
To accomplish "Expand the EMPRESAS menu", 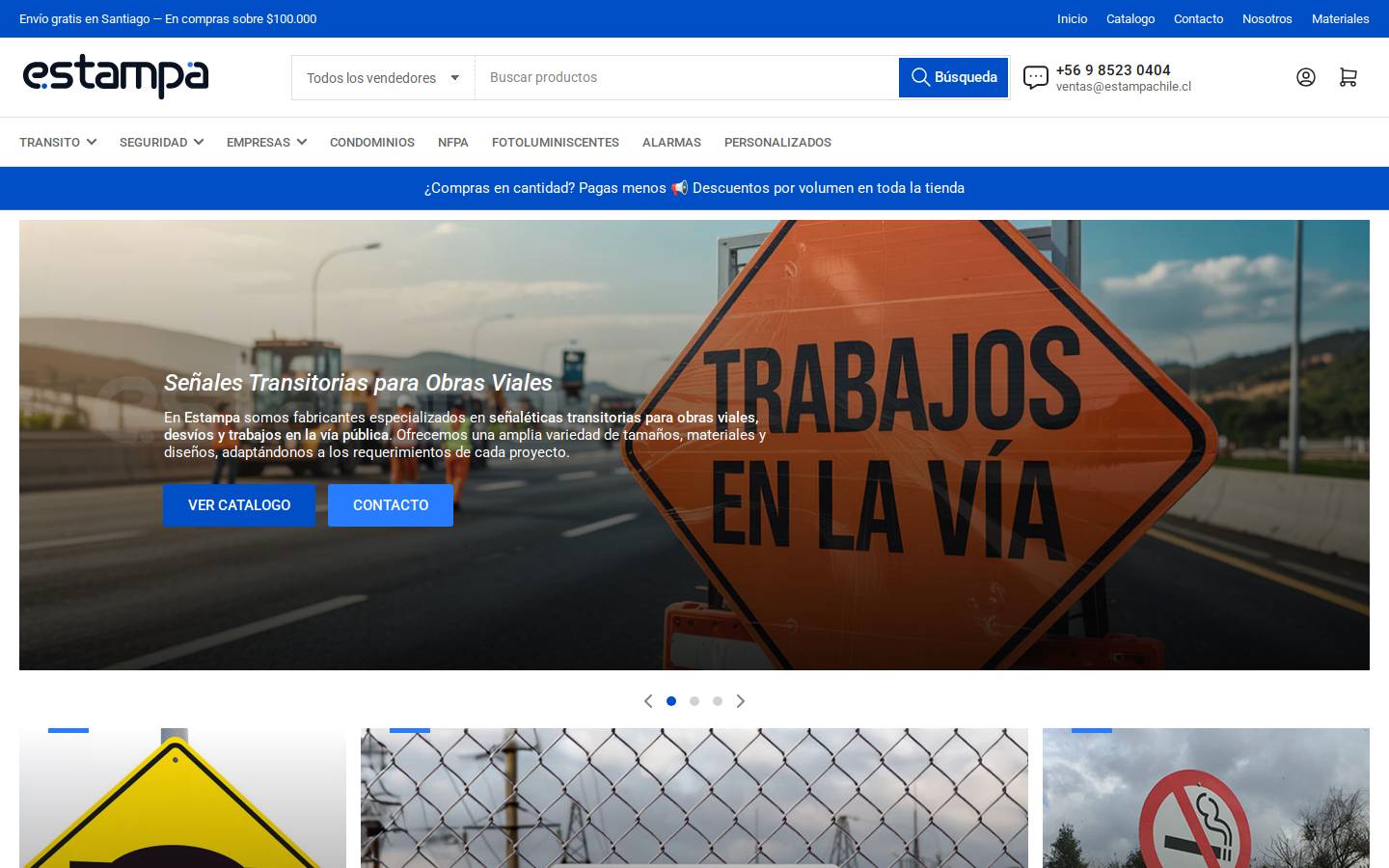I will tap(266, 142).
